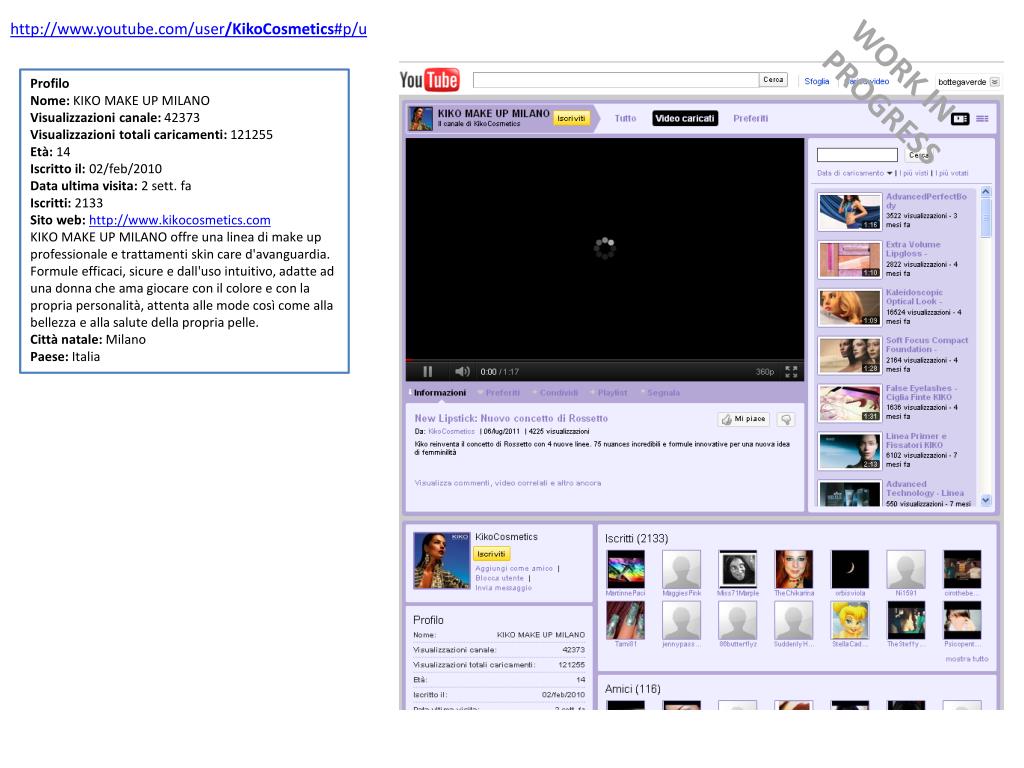Click the video progress bar
This screenshot has height=768, width=1024.
(x=605, y=360)
